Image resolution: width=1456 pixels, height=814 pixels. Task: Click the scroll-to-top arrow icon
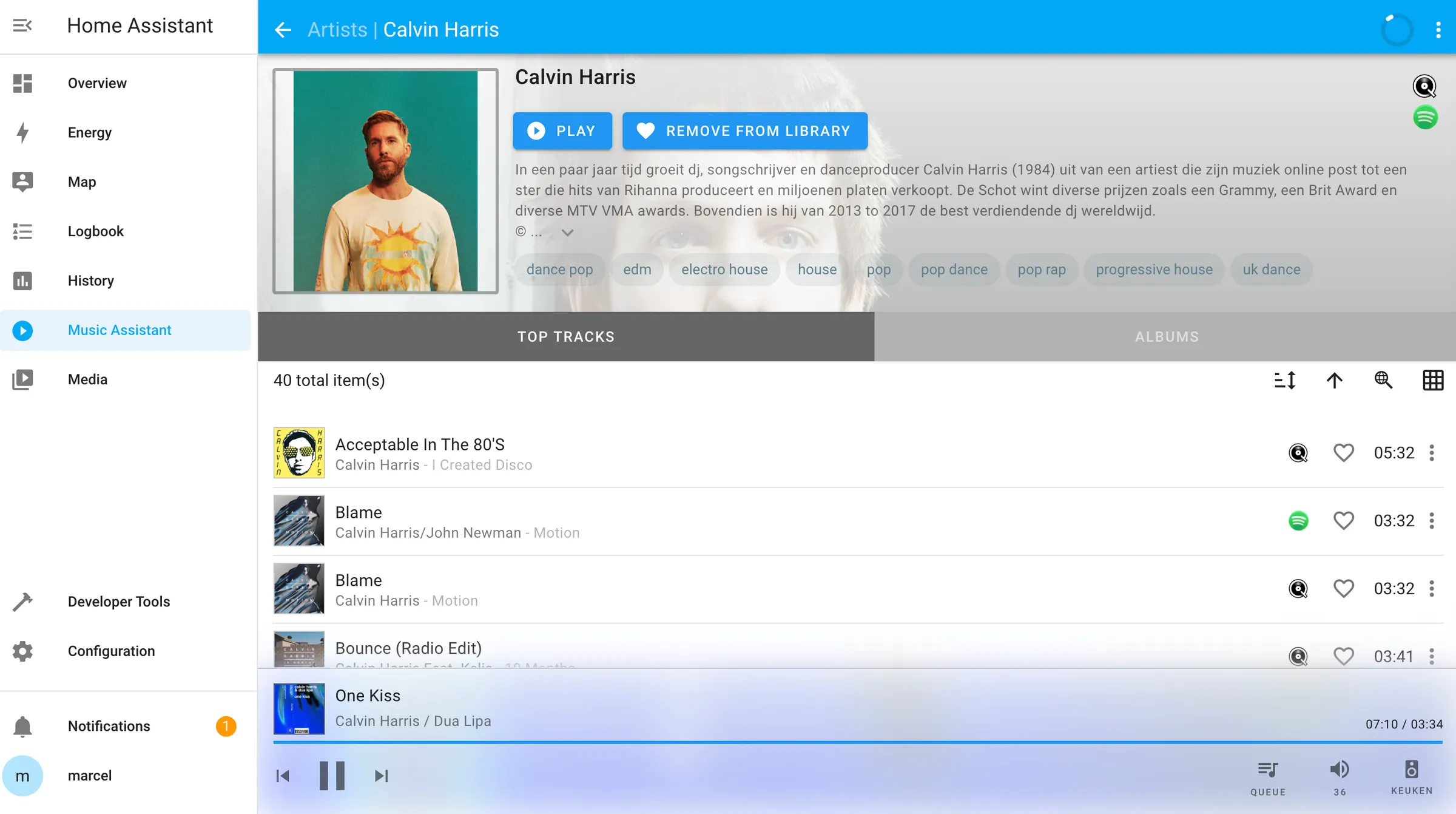click(1334, 381)
